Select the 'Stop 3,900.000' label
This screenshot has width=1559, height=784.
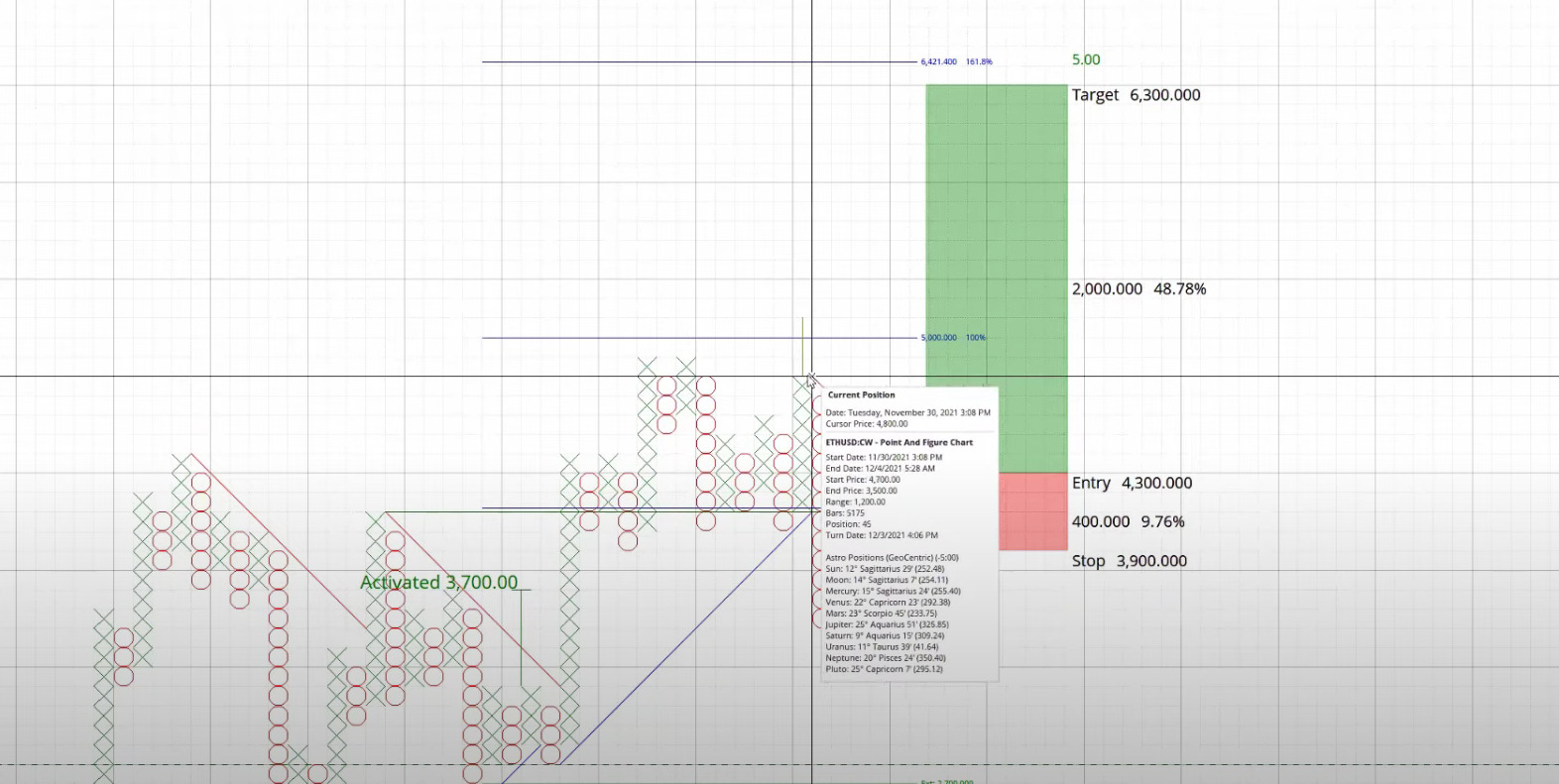click(1129, 561)
